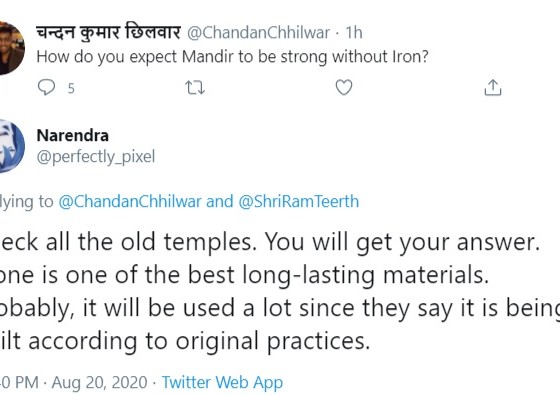Image resolution: width=560 pixels, height=395 pixels.
Task: Open Chandan Chhilwar's profile picture
Action: 11,48
